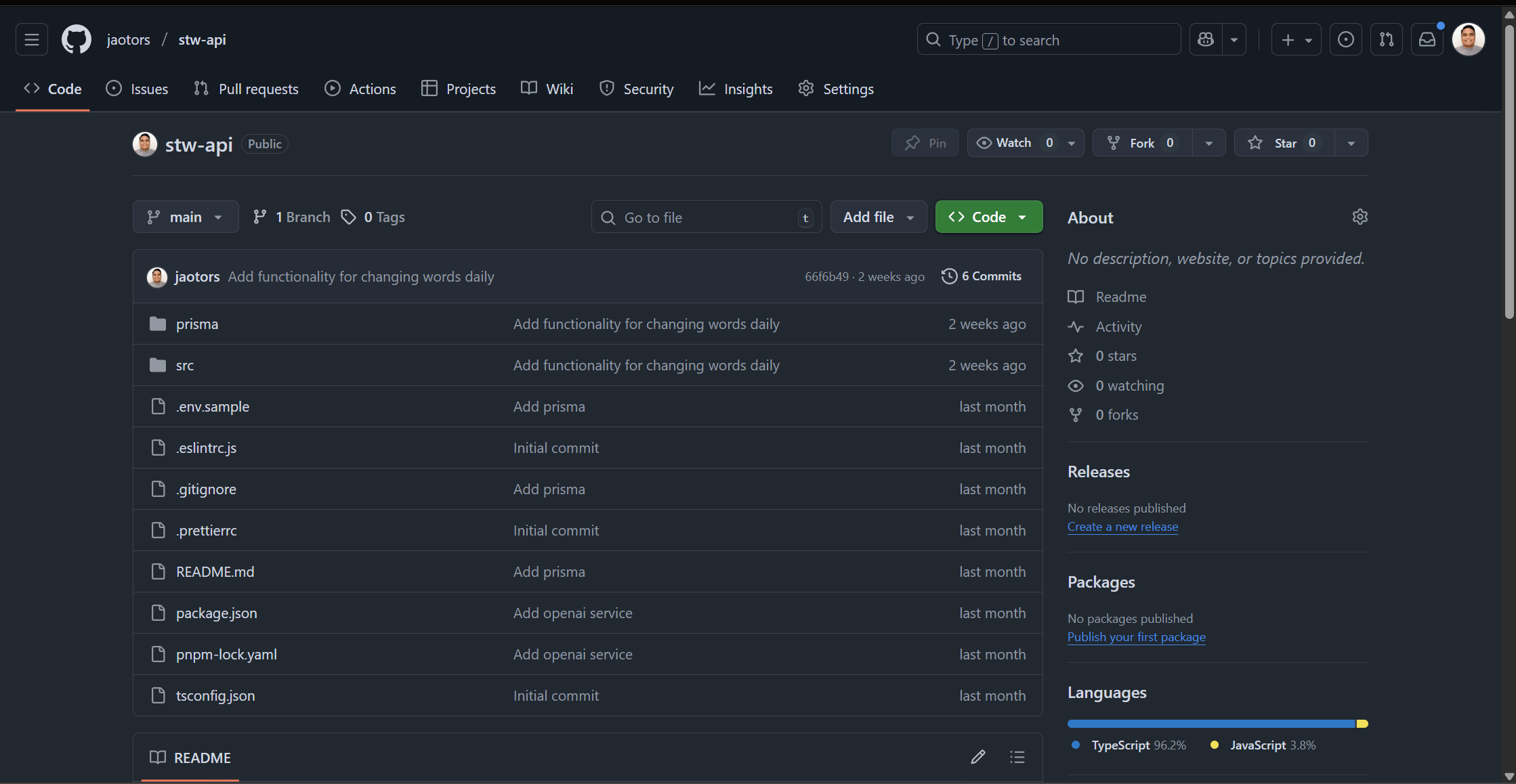Viewport: 1516px width, 784px height.
Task: Open the issues icon in header
Action: (1346, 40)
